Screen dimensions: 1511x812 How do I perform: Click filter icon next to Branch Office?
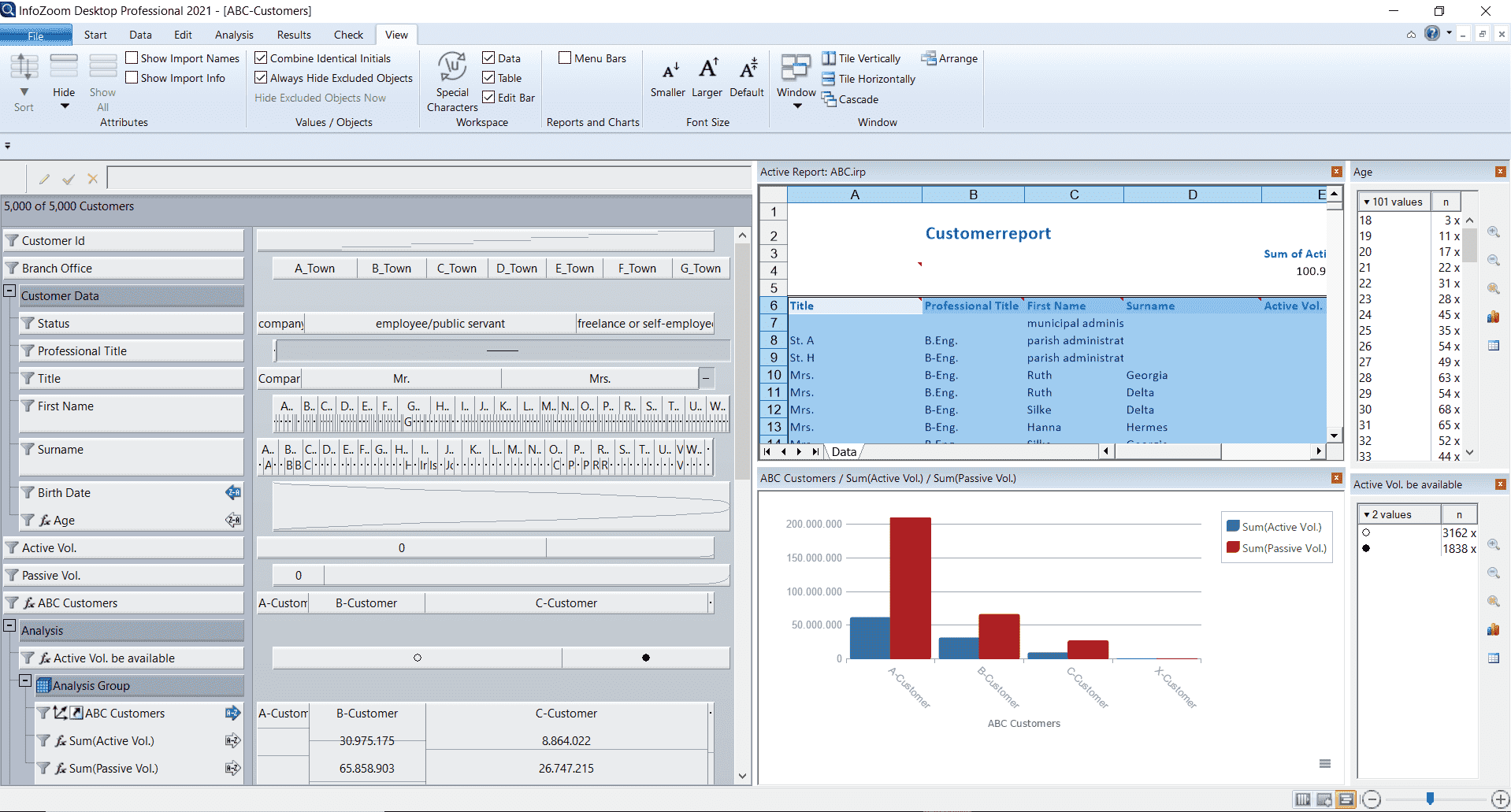(x=12, y=269)
